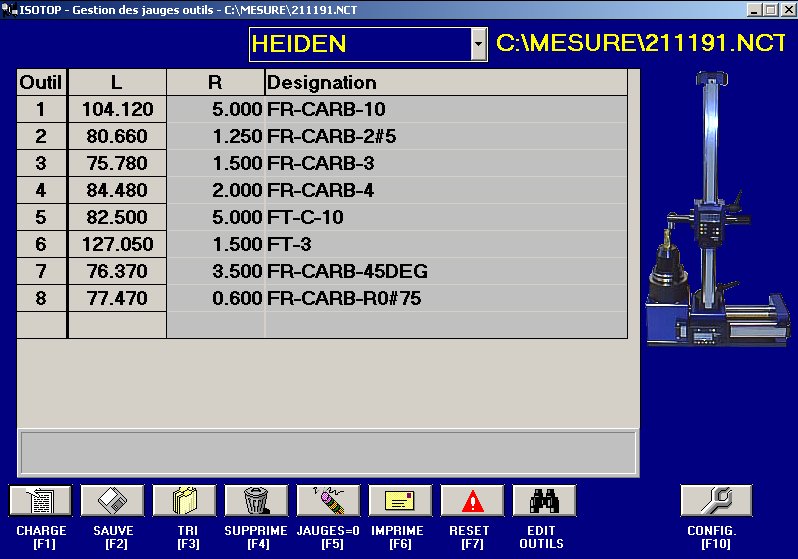Viewport: 798px width, 559px height.
Task: Close the ISOTOP window
Action: tap(788, 10)
